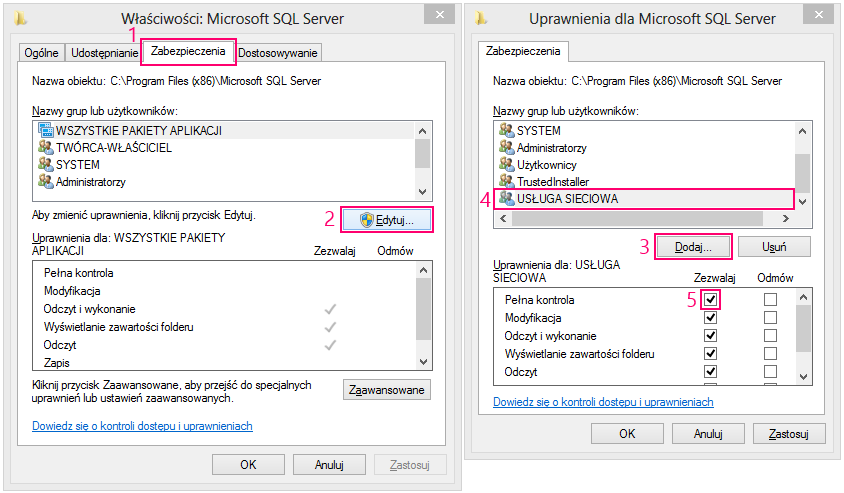Select the SYSTEM user icon in Properties list

click(45, 164)
